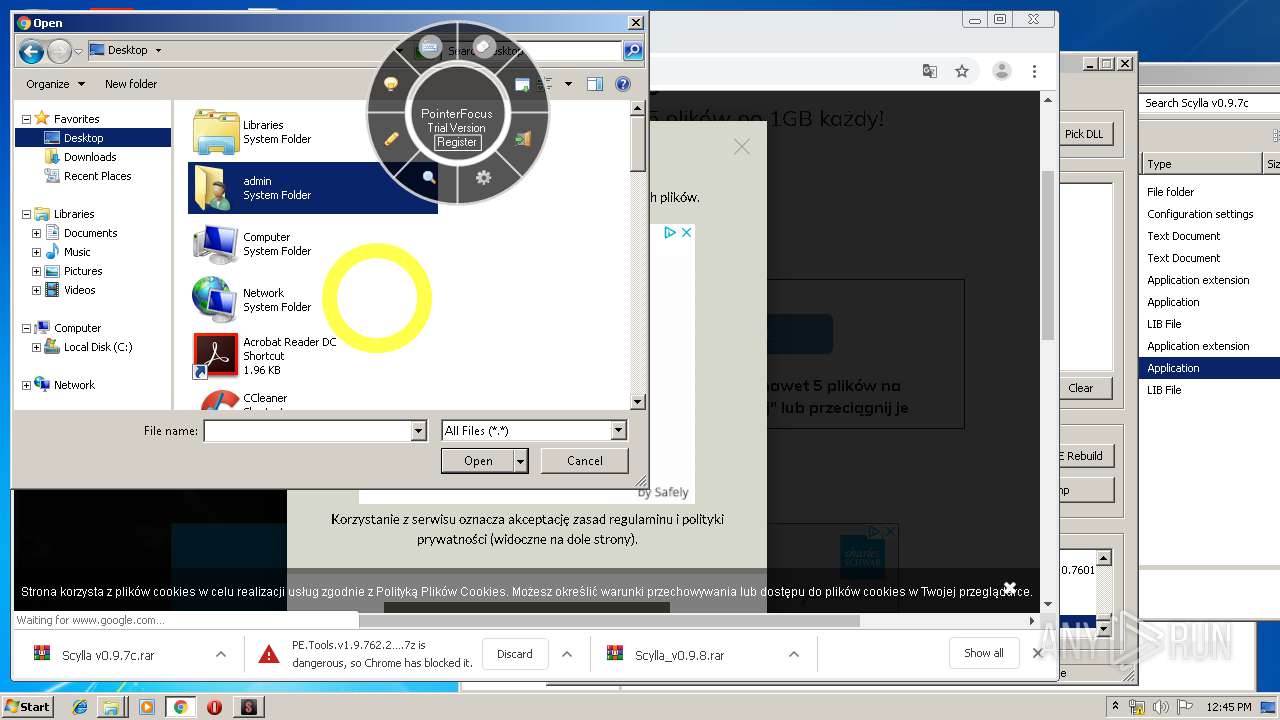The width and height of the screenshot is (1280, 720).
Task: Select the admin system folder item
Action: pos(313,188)
